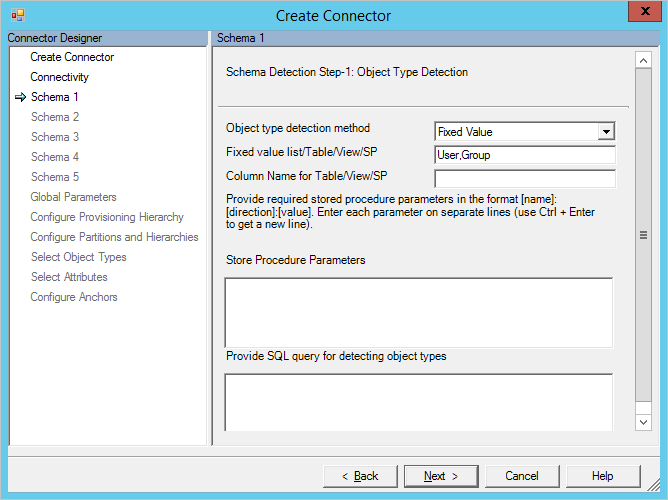
Task: Click the 'Schema Detection Step-1: Object Type Detection' heading
Action: pyautogui.click(x=347, y=72)
